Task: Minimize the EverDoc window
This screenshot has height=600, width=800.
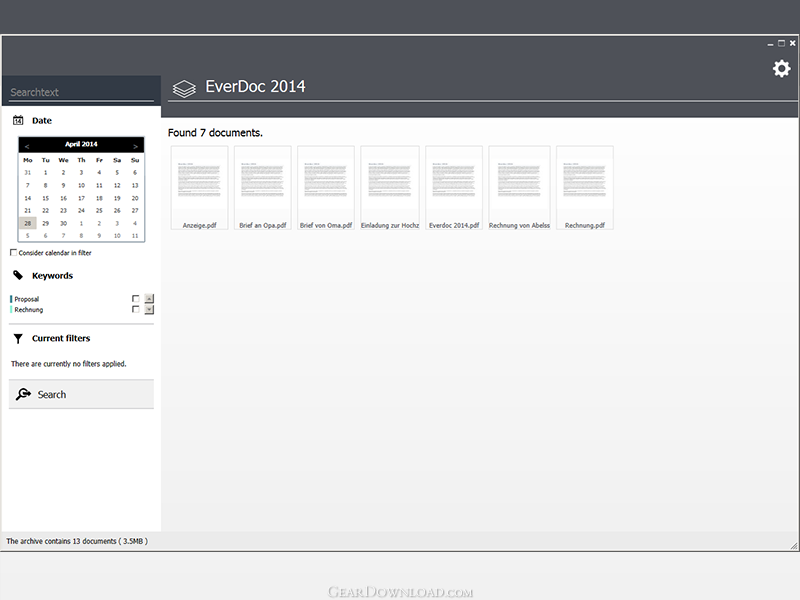Action: tap(770, 44)
